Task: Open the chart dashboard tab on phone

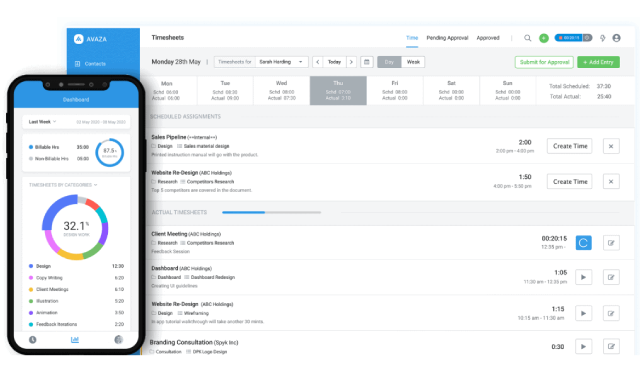Action: (x=75, y=339)
